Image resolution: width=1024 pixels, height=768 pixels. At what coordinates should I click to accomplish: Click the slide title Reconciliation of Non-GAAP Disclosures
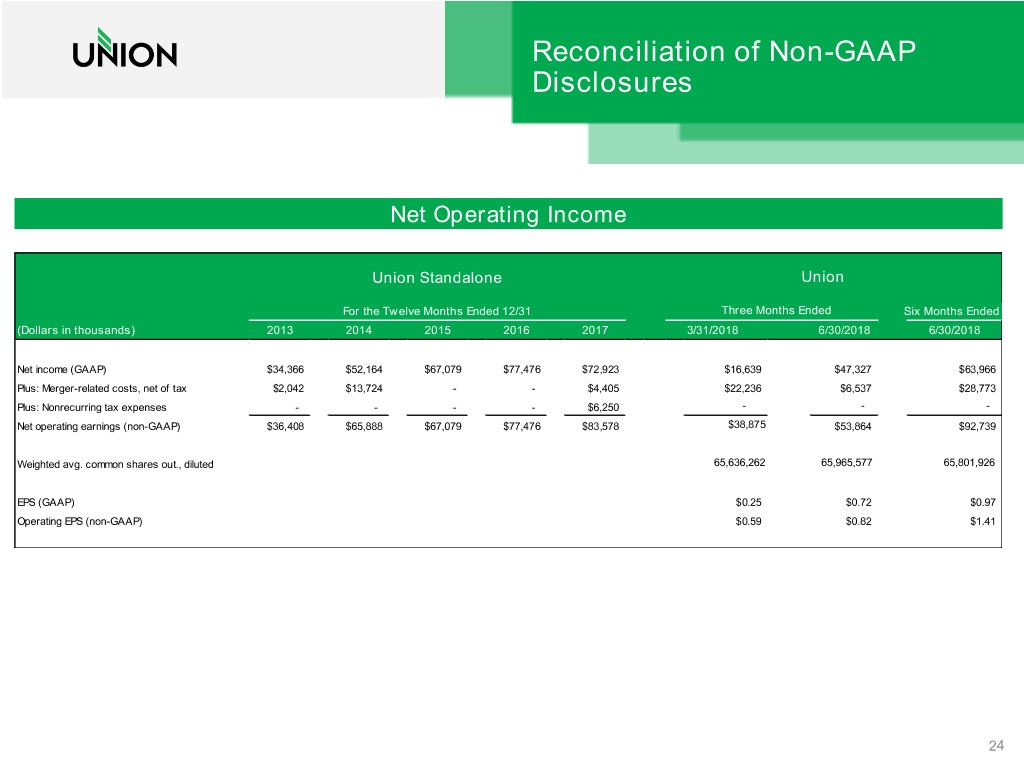(724, 66)
